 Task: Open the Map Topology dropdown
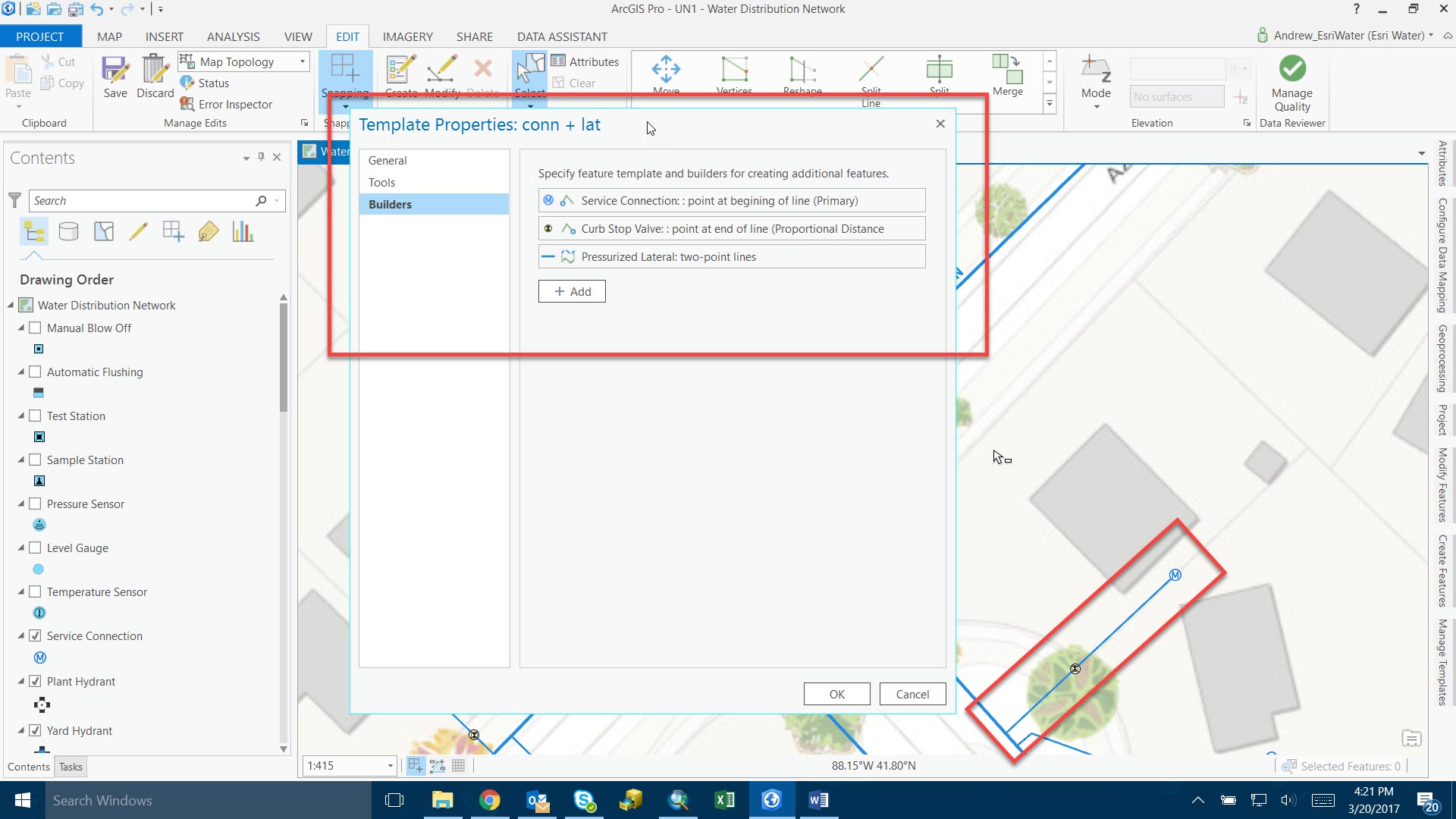[x=302, y=61]
